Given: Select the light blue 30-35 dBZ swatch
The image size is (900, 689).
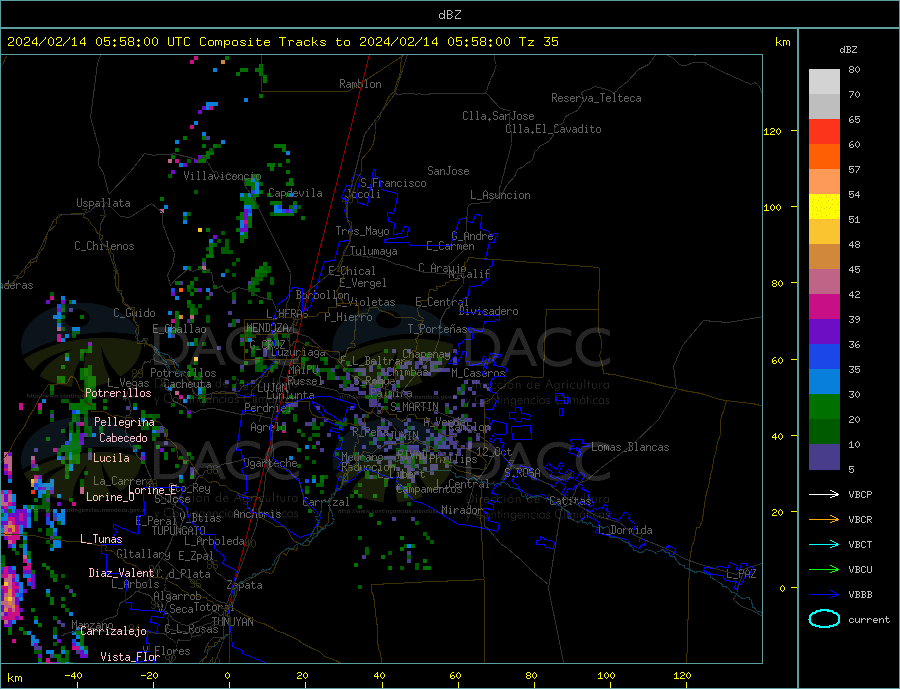Looking at the screenshot, I should pyautogui.click(x=824, y=382).
